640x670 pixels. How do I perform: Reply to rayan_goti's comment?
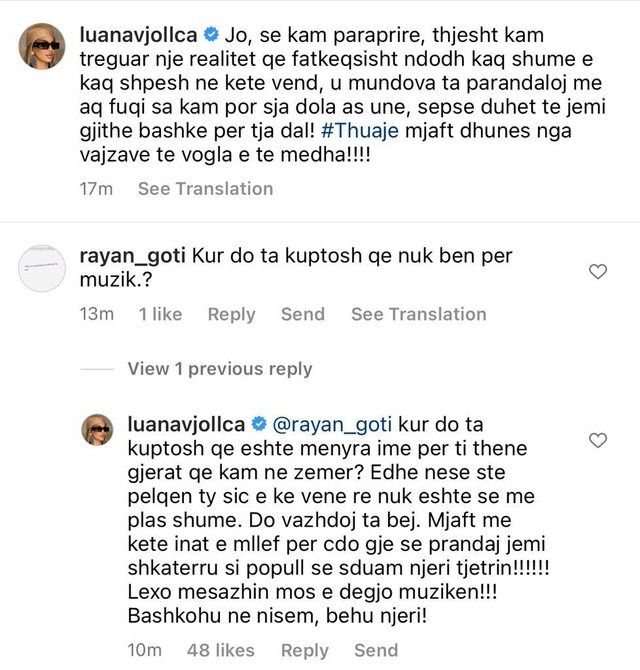coord(231,314)
